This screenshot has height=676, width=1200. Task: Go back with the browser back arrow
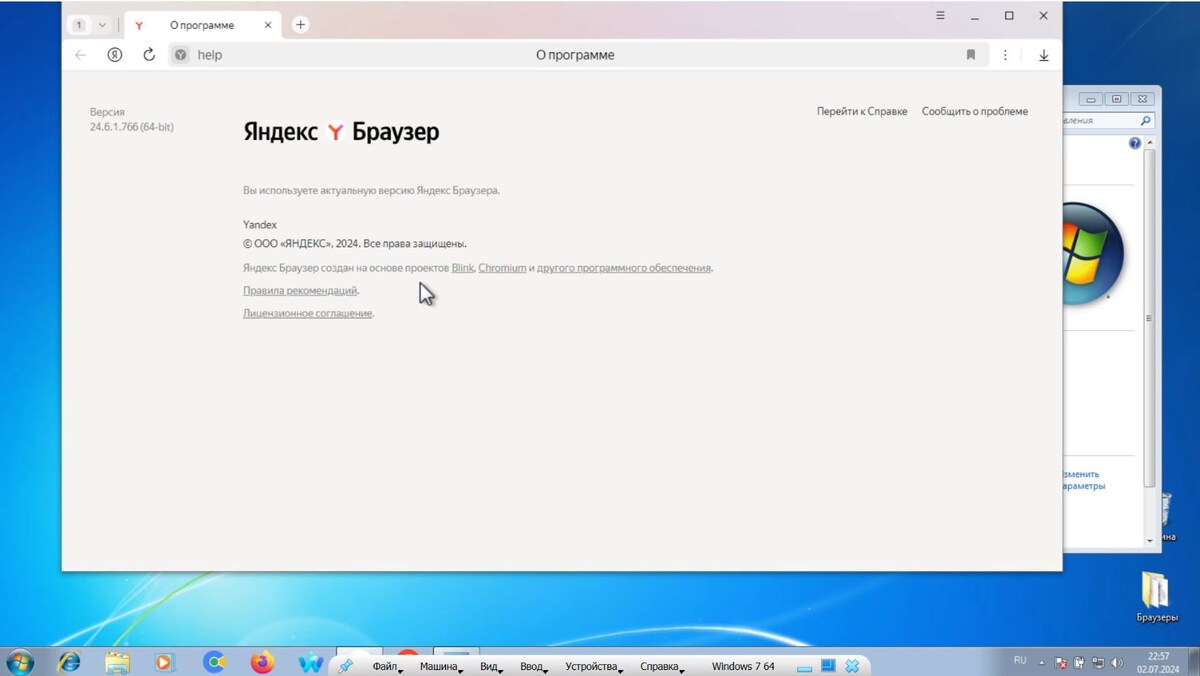[x=81, y=55]
